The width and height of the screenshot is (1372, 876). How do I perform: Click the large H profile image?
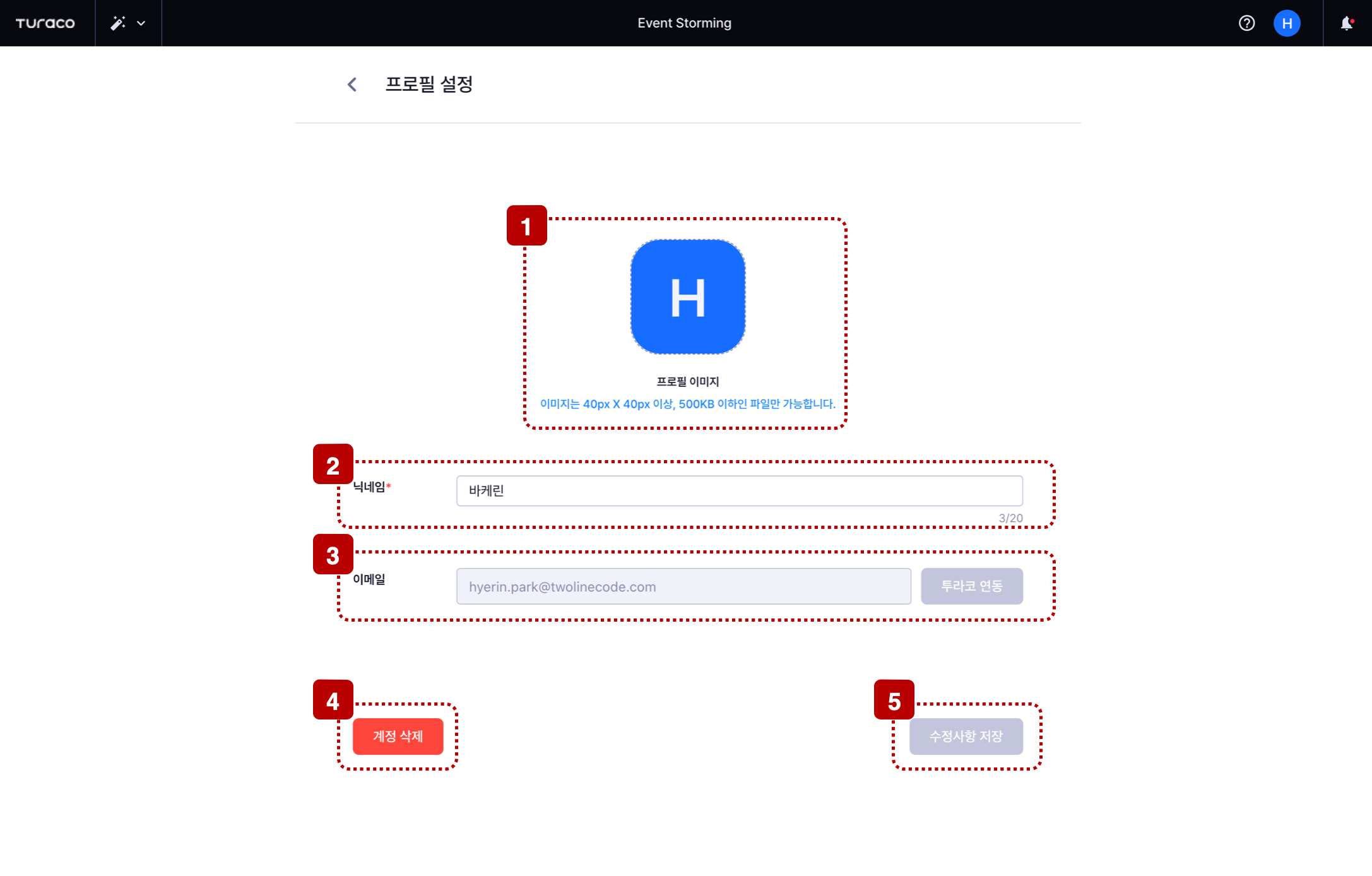tap(688, 297)
